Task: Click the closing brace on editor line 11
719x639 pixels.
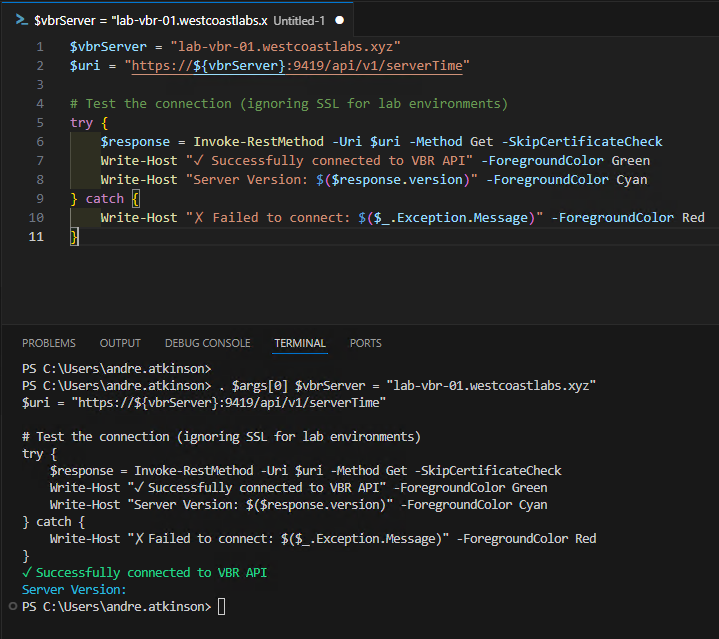Action: tap(74, 237)
